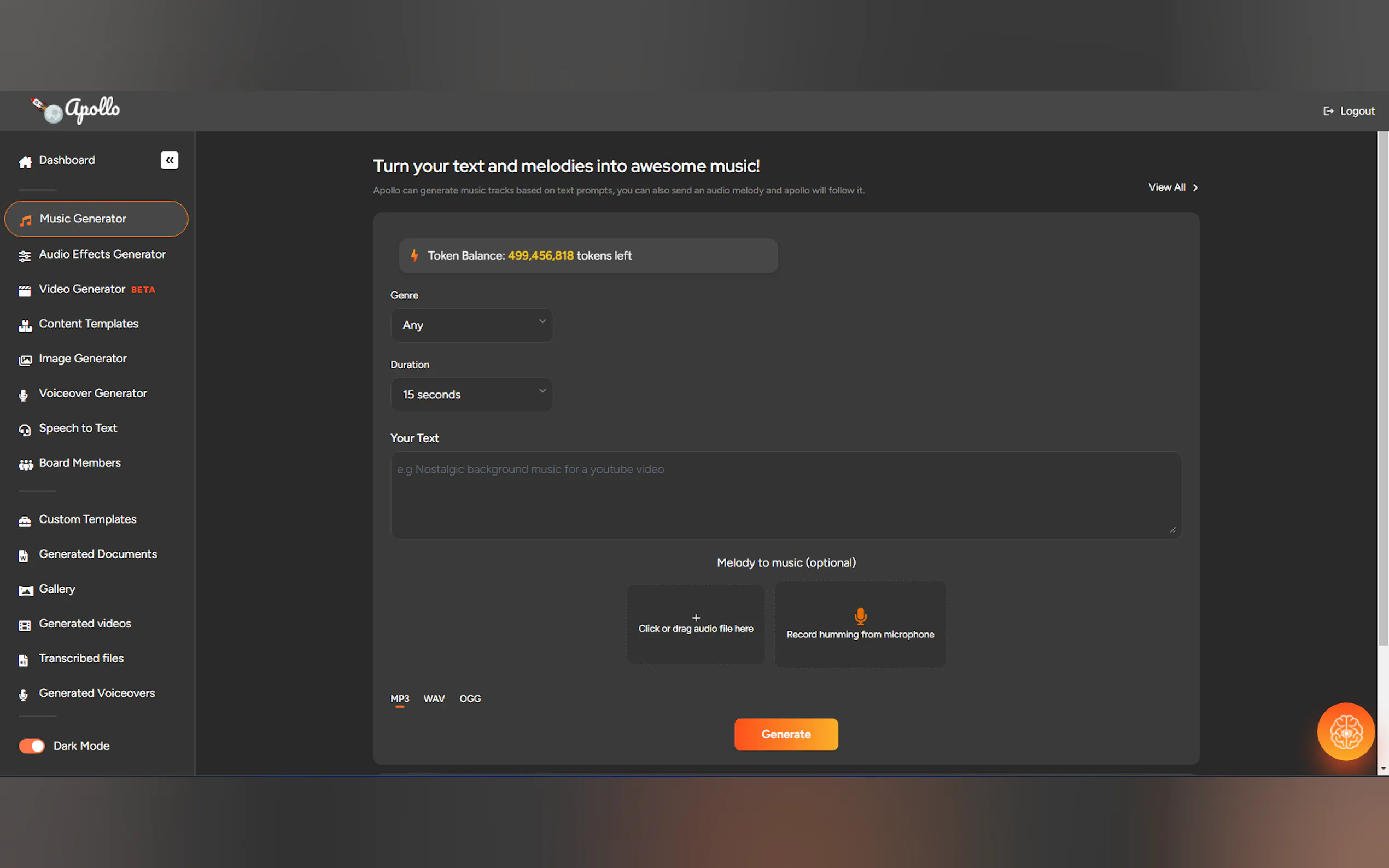Click into the Your Text input box
The width and height of the screenshot is (1389, 868).
pos(785,495)
